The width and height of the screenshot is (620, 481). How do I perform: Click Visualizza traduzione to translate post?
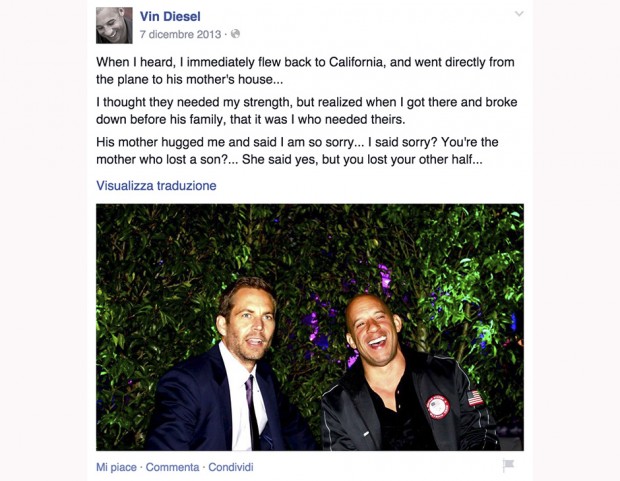point(156,186)
